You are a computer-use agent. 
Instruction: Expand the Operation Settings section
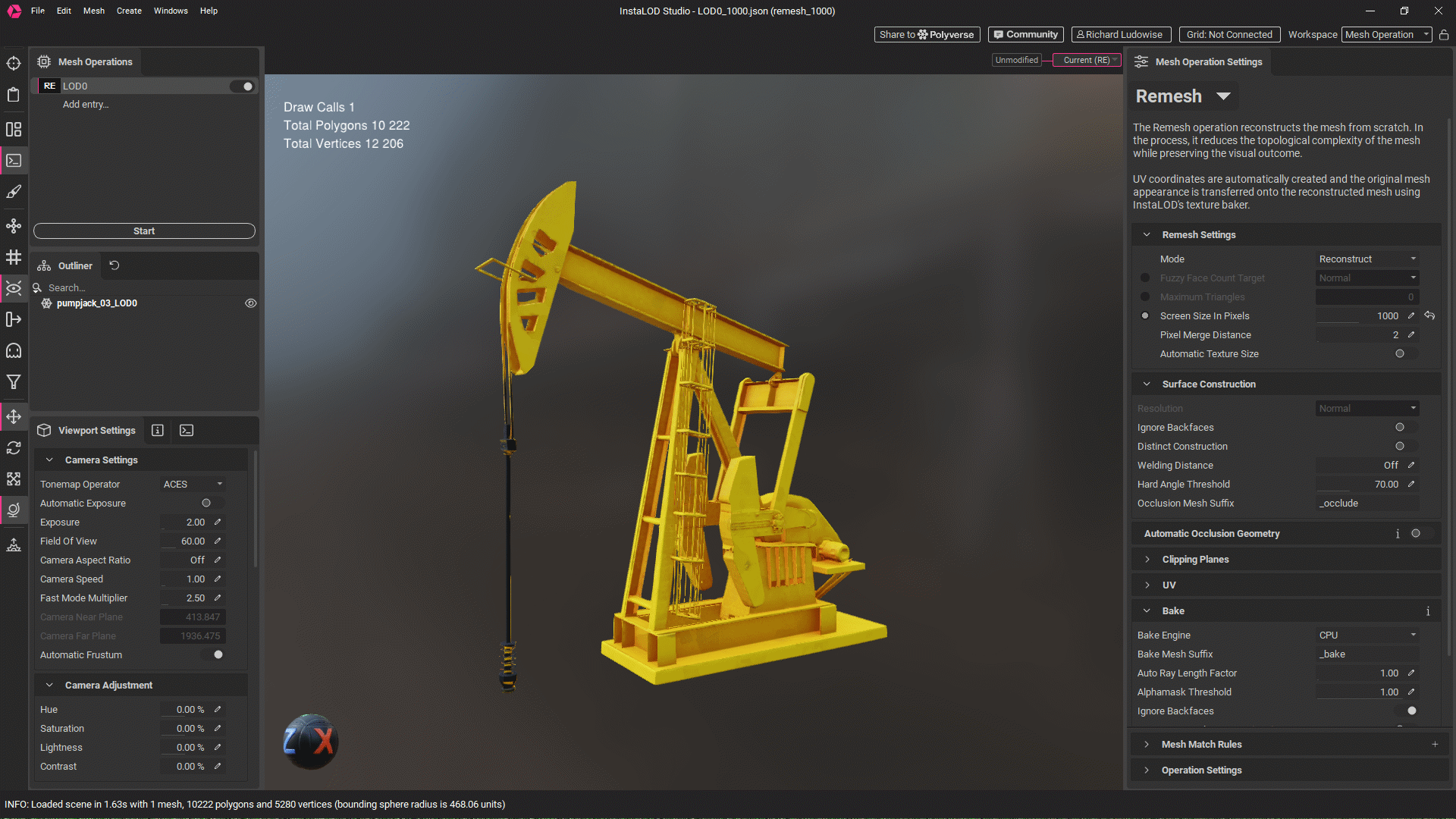point(1147,770)
